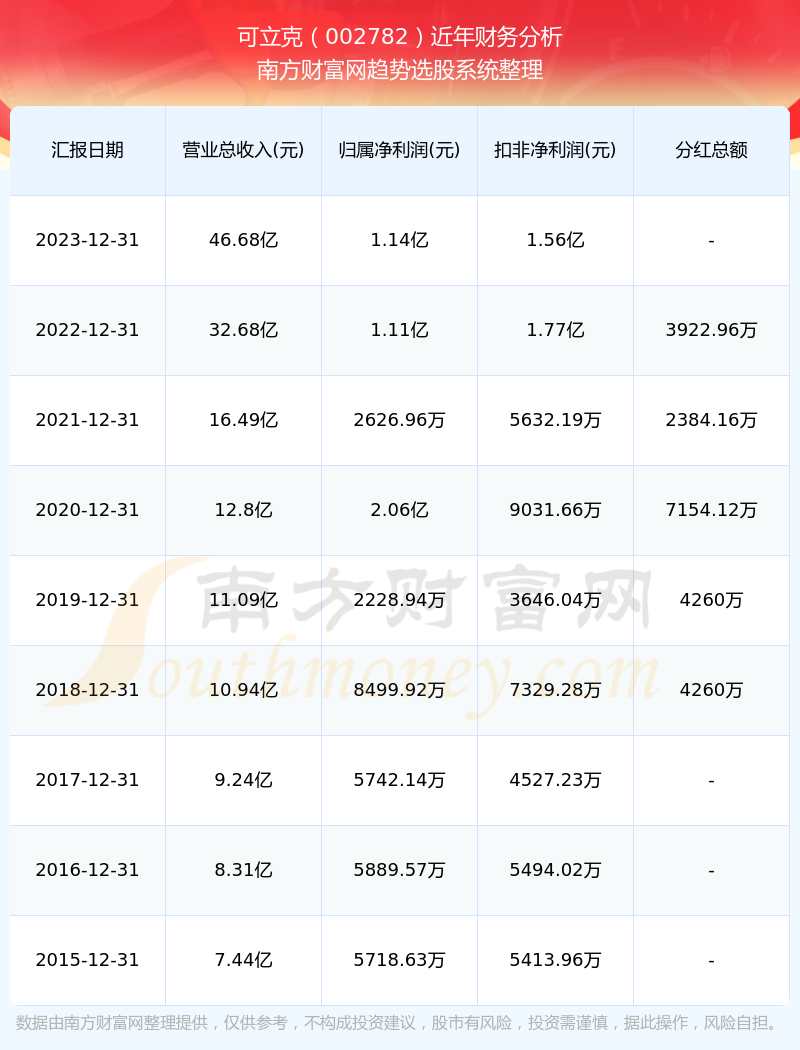Select the cell 1.77亿
800x1050 pixels.
[556, 330]
